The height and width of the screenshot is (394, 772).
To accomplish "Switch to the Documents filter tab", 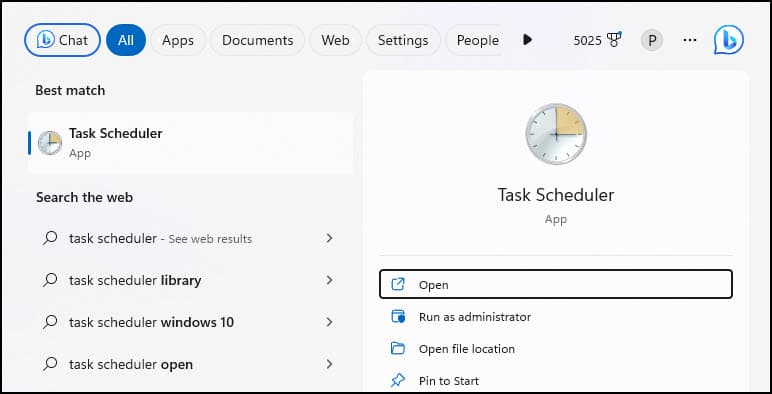I will click(x=257, y=40).
